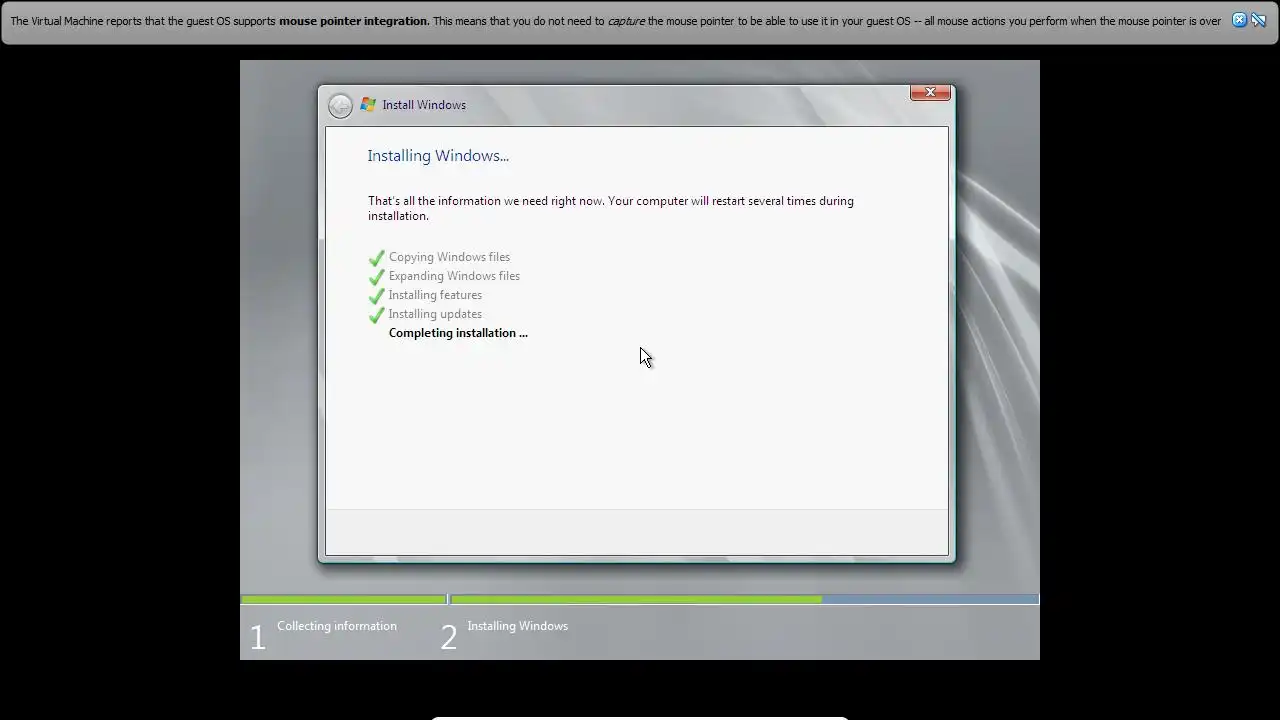This screenshot has width=1280, height=720.
Task: Click checkmark beside Copying Windows files
Action: (376, 258)
